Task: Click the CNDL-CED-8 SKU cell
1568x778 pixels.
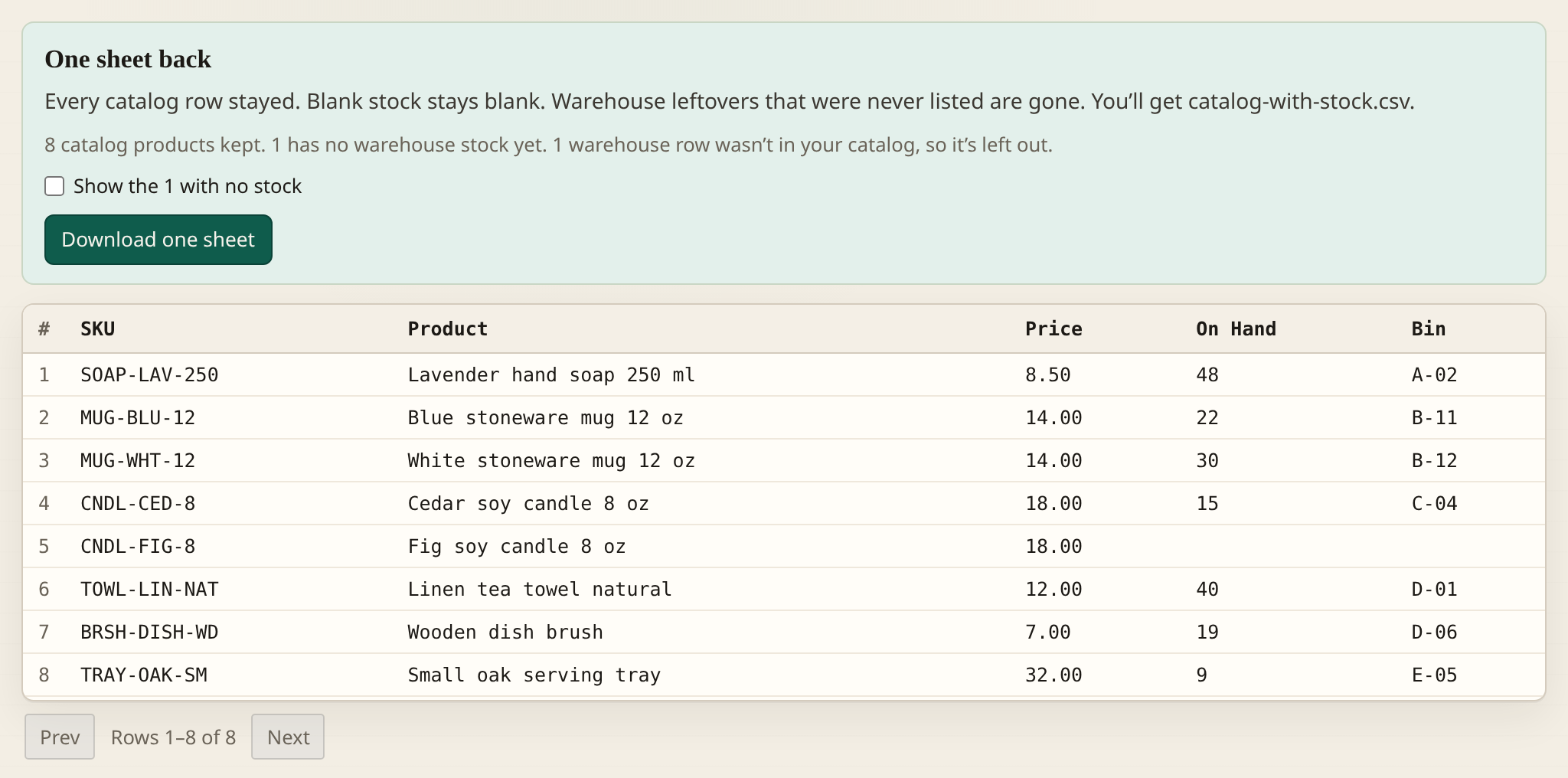Action: 138,504
